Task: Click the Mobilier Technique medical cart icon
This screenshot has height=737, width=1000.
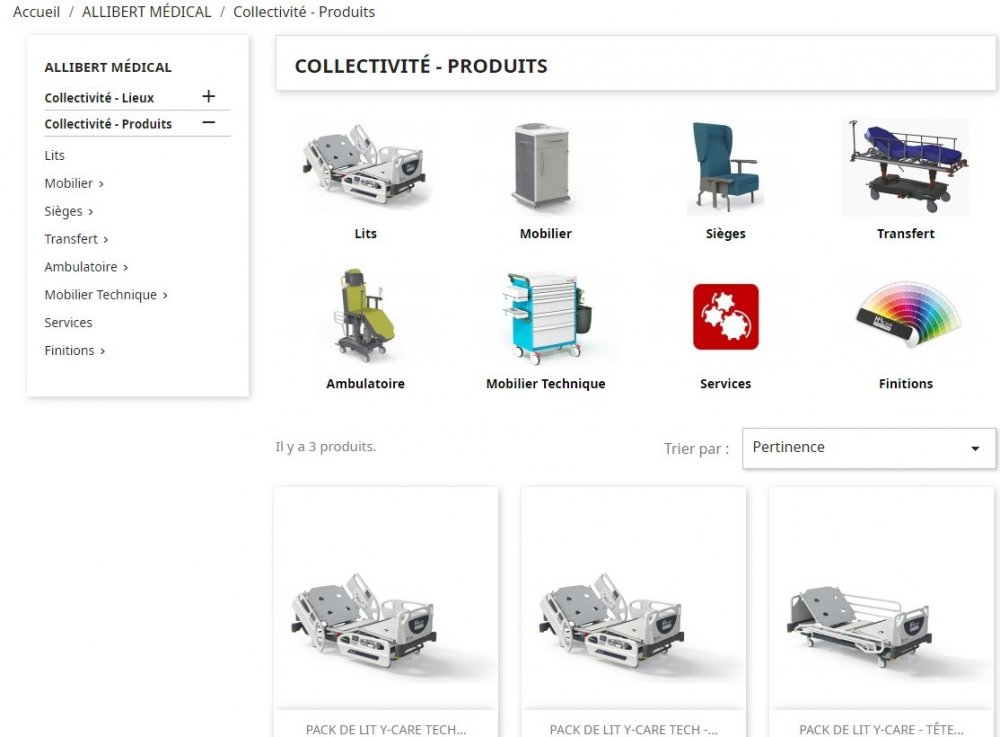Action: pyautogui.click(x=545, y=315)
